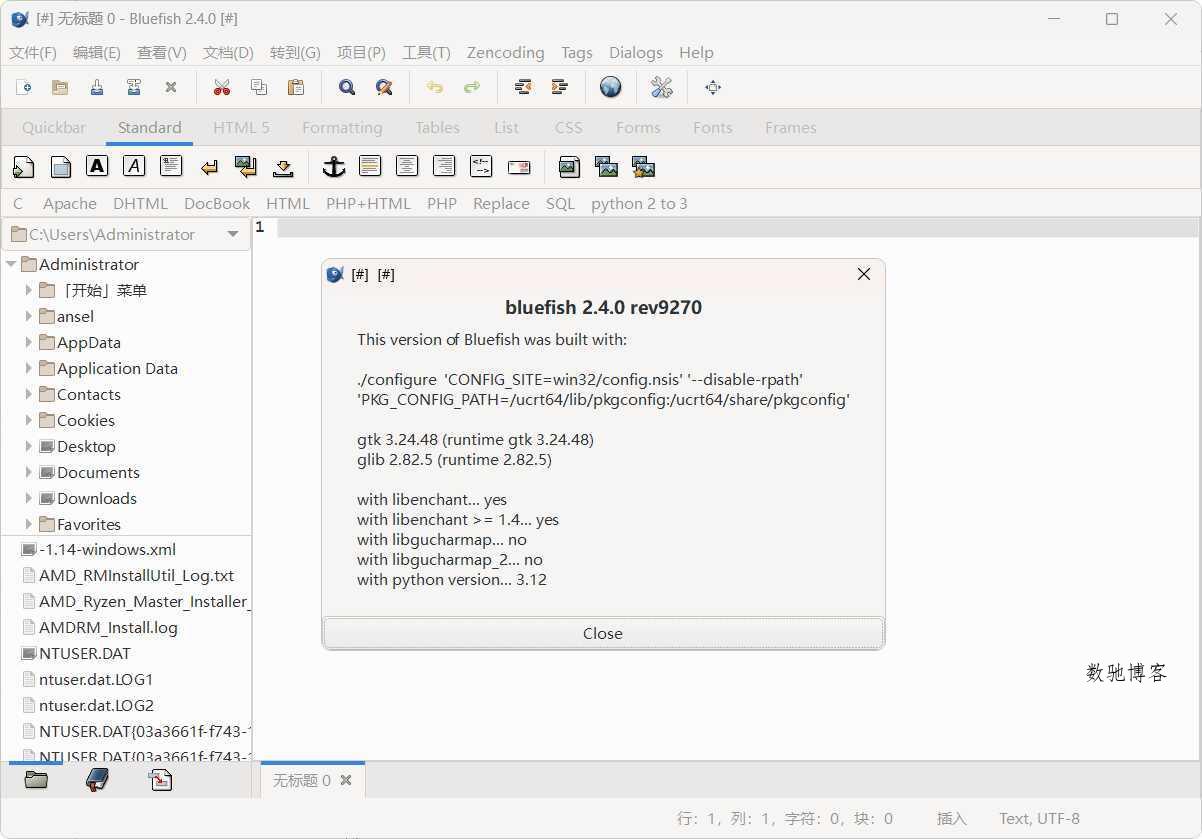Click the Center alignment icon
The image size is (1202, 839).
point(407,166)
